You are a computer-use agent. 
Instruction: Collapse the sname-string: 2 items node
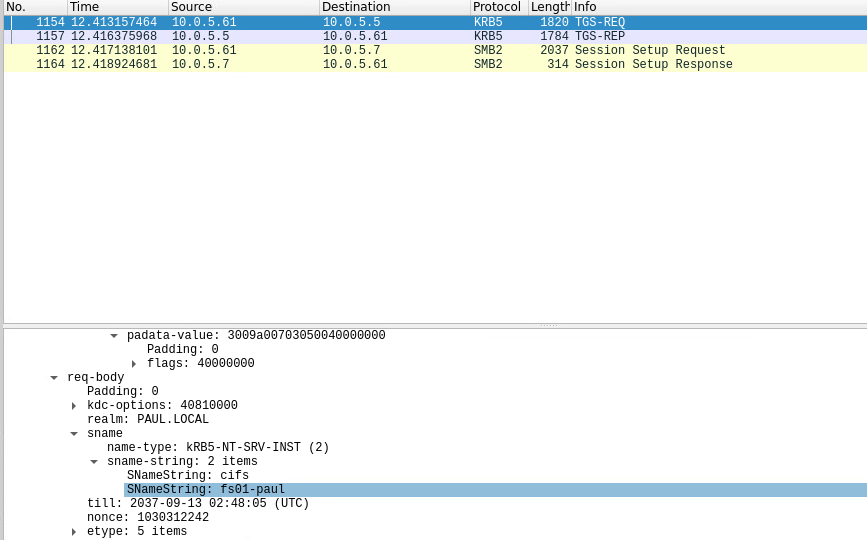tap(94, 462)
